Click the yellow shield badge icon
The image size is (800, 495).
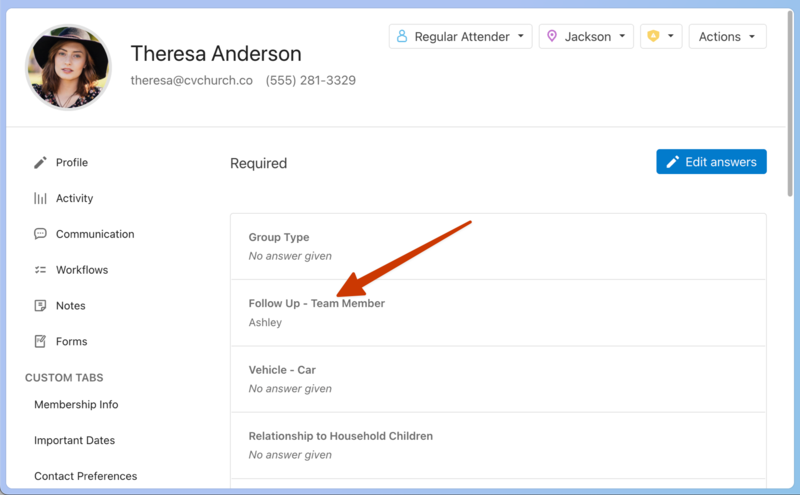[x=653, y=36]
